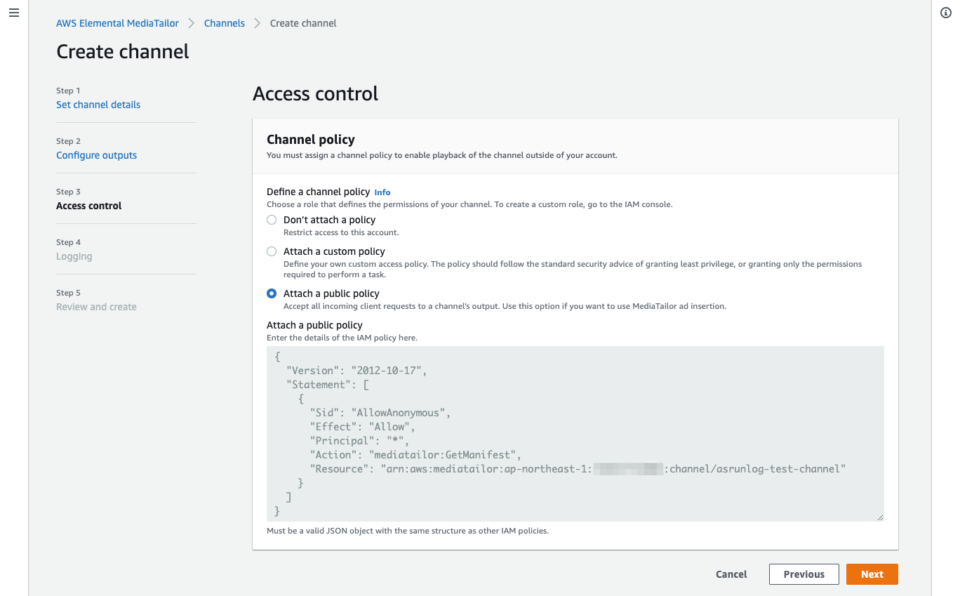Select the Review and create step
The width and height of the screenshot is (960, 596).
tap(96, 307)
